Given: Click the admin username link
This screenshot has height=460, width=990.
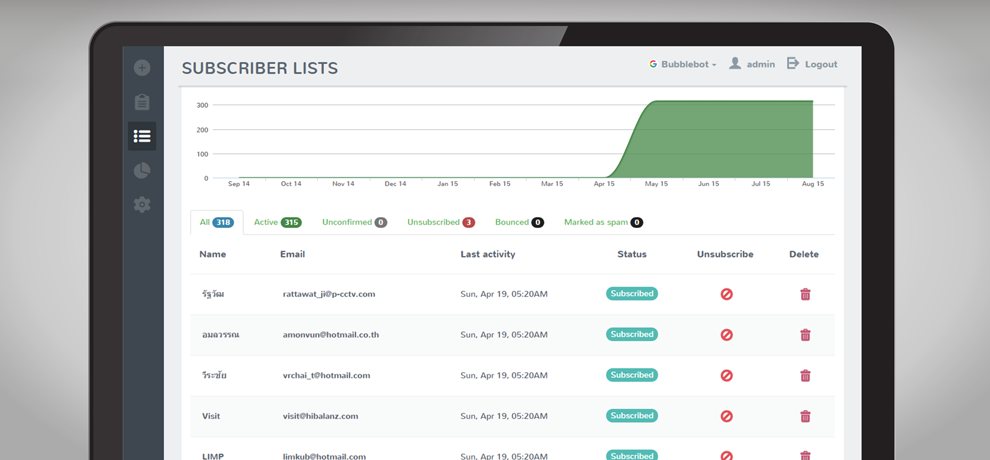Looking at the screenshot, I should (x=761, y=64).
